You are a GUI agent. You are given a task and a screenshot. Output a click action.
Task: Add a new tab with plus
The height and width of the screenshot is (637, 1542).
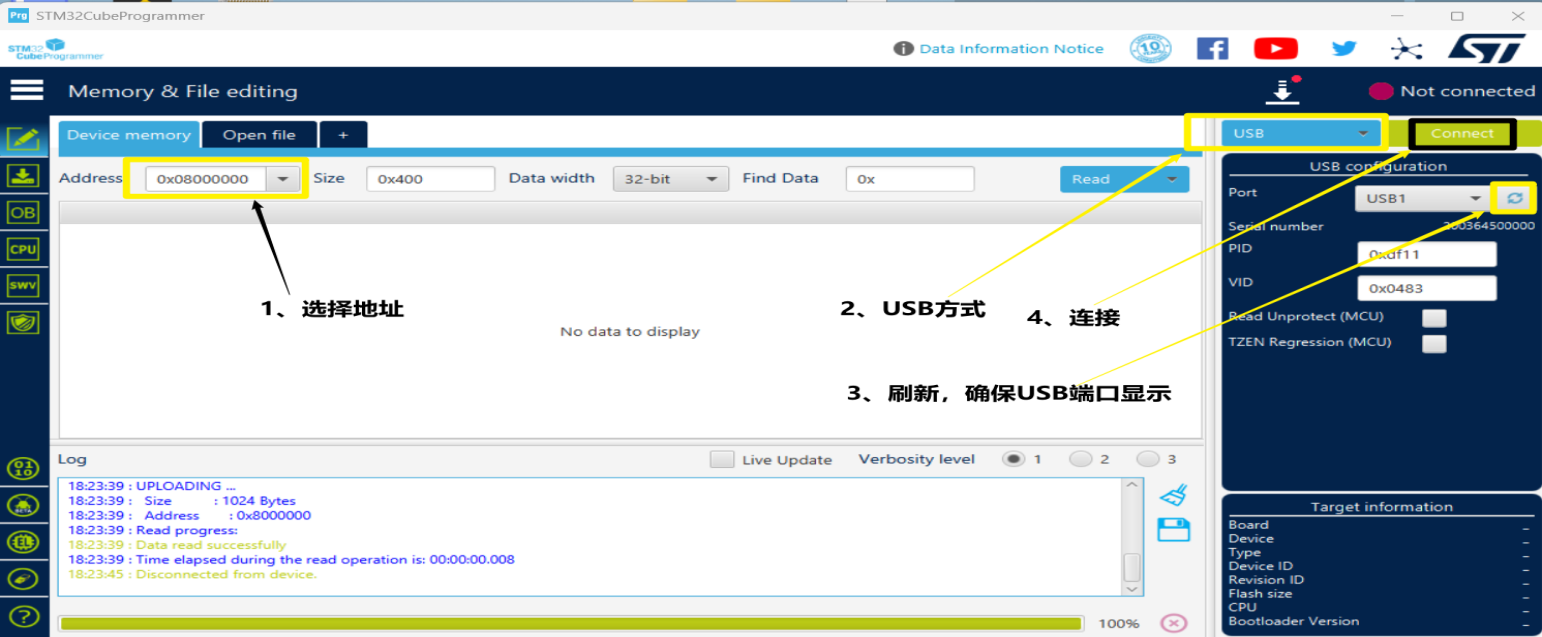343,135
